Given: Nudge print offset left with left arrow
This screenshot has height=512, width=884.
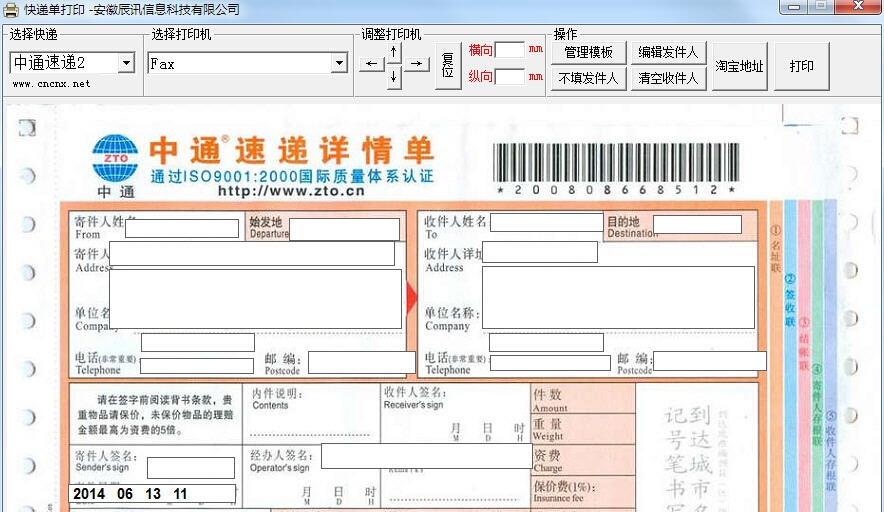Looking at the screenshot, I should pos(372,64).
